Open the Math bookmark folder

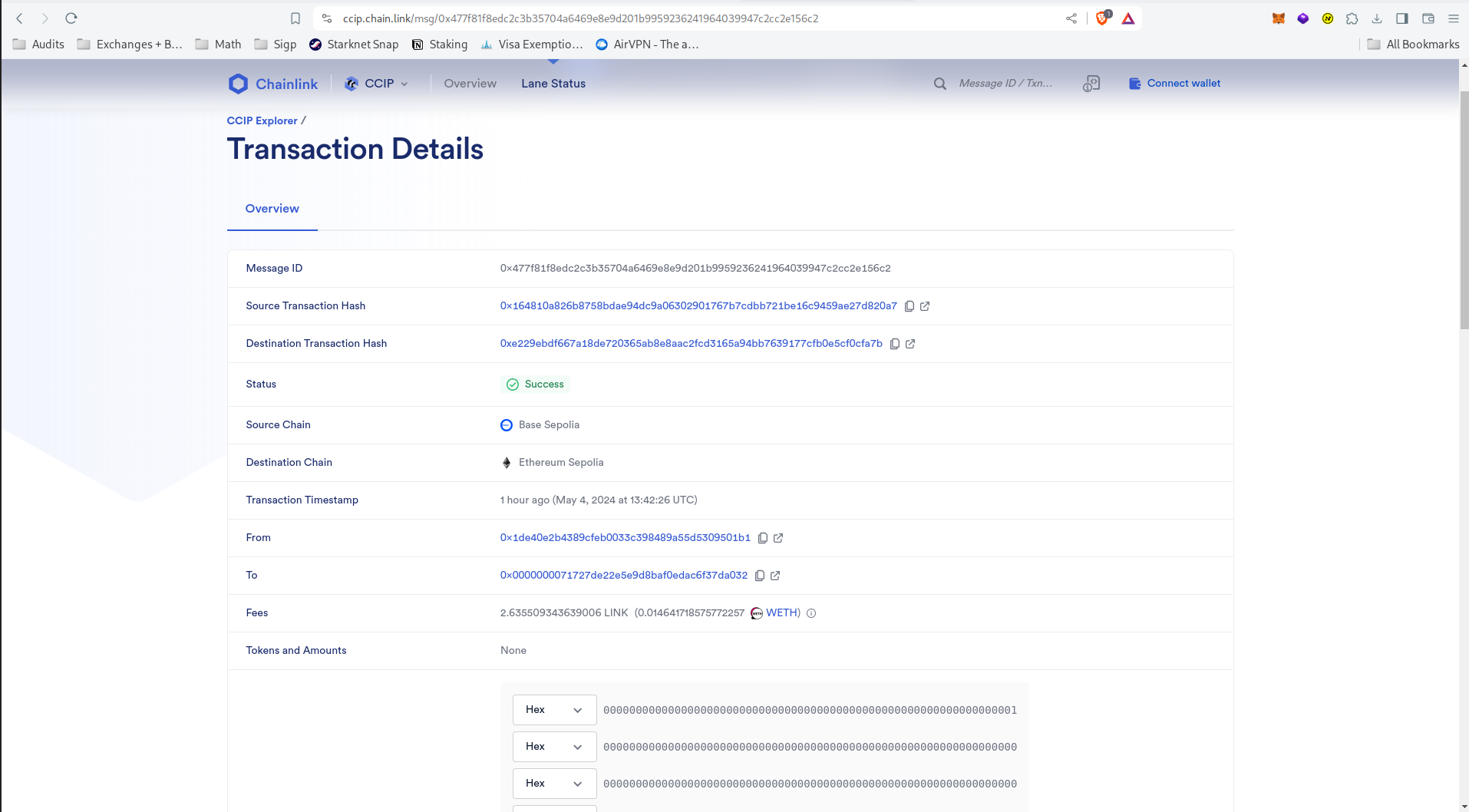[x=218, y=45]
